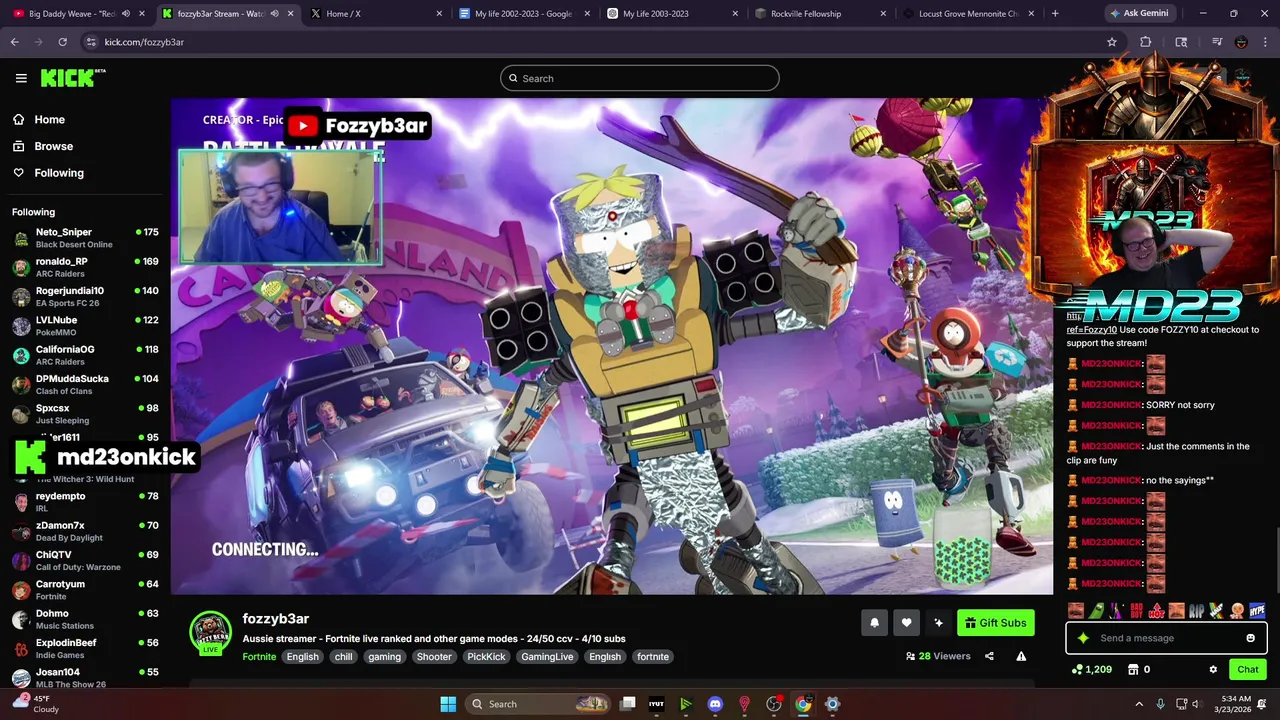The height and width of the screenshot is (720, 1280).
Task: Select Carrotyum in following list
Action: tap(85, 590)
